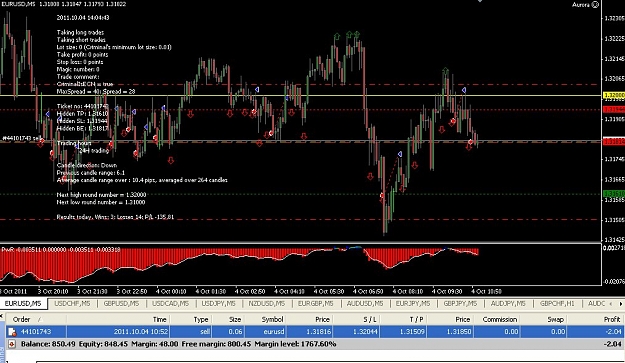Switch to the EURUSD,M5 chart tab
Viewport: 625px width, 363px height.
coord(23,304)
